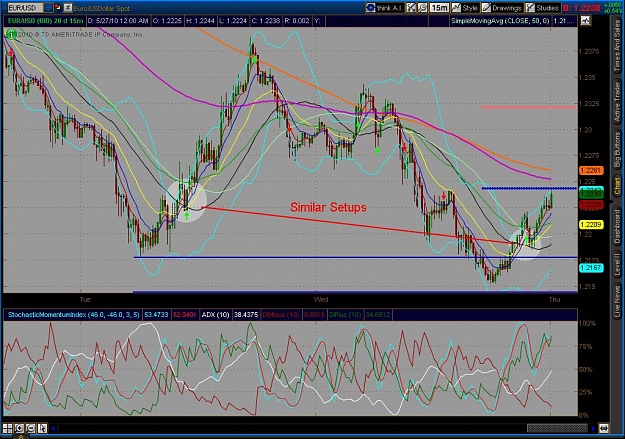Click the small chart icon above the price axis
The image size is (625, 439).
[585, 21]
